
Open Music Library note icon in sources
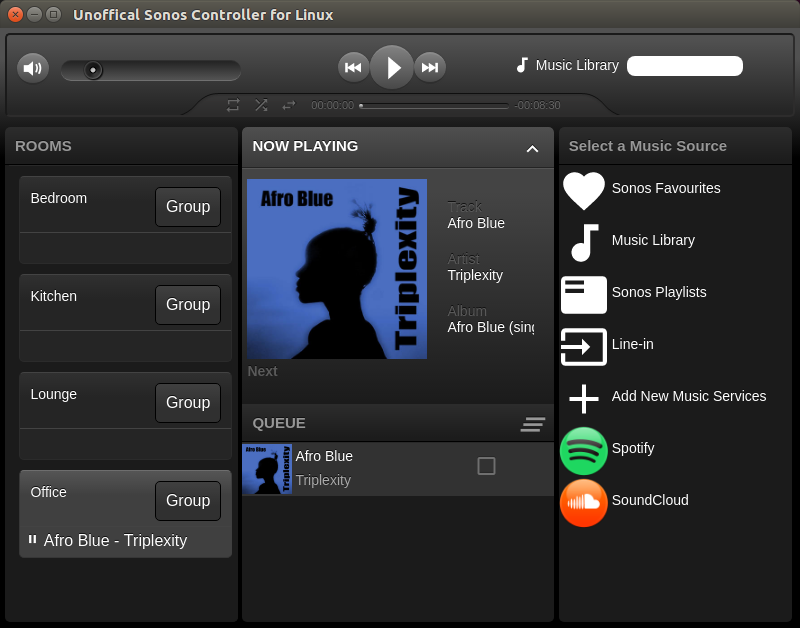584,242
